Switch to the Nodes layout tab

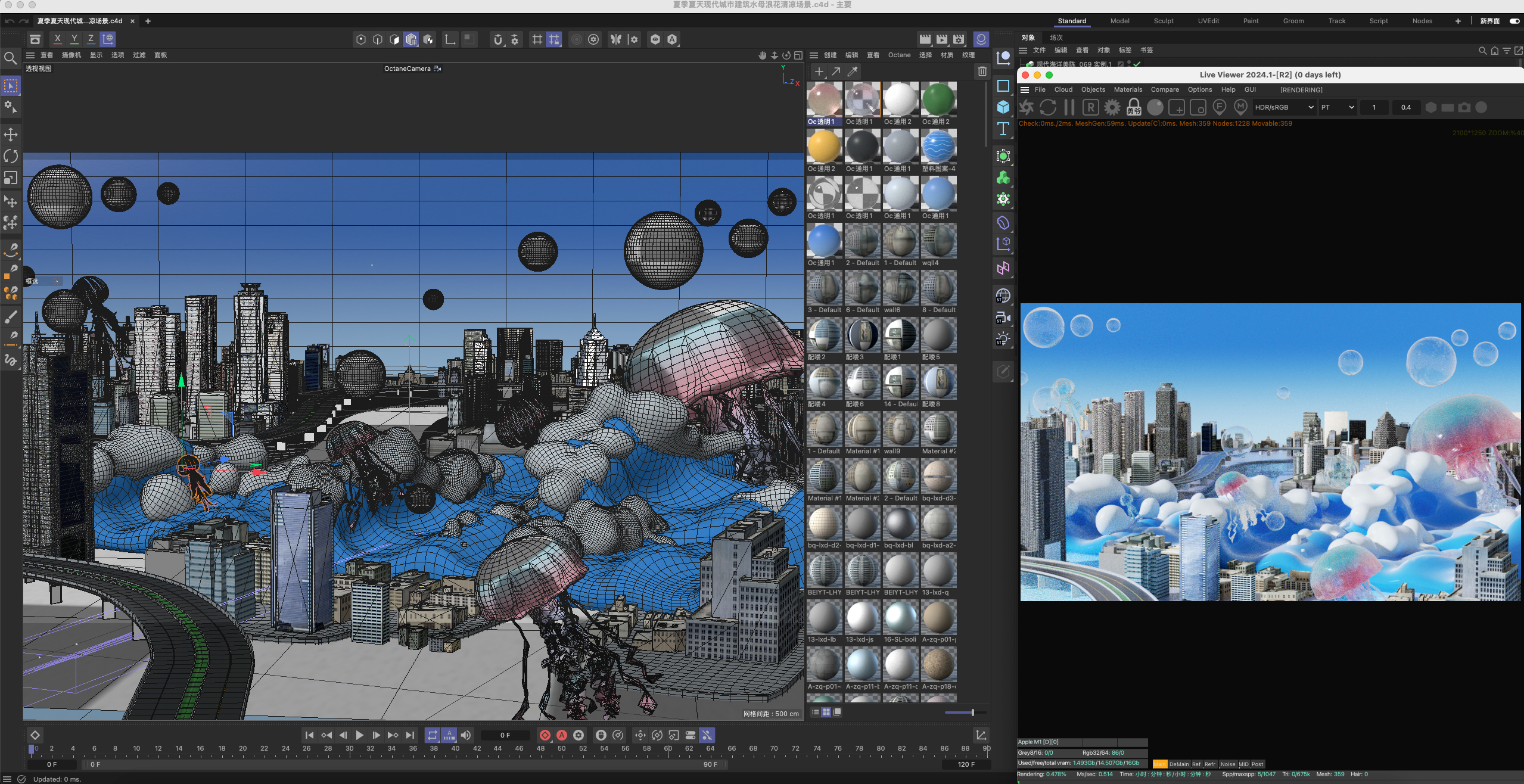click(1422, 21)
